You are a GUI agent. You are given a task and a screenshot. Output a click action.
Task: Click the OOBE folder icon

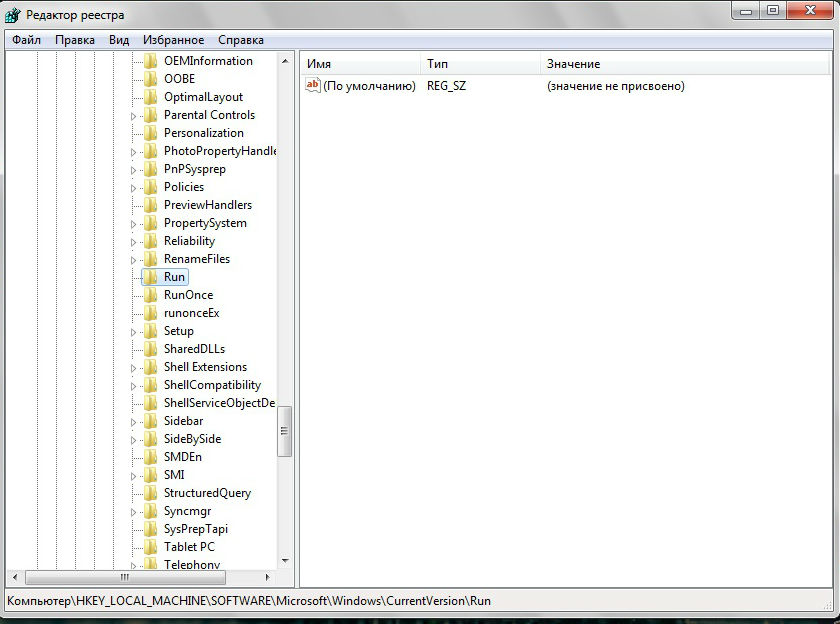pyautogui.click(x=150, y=79)
